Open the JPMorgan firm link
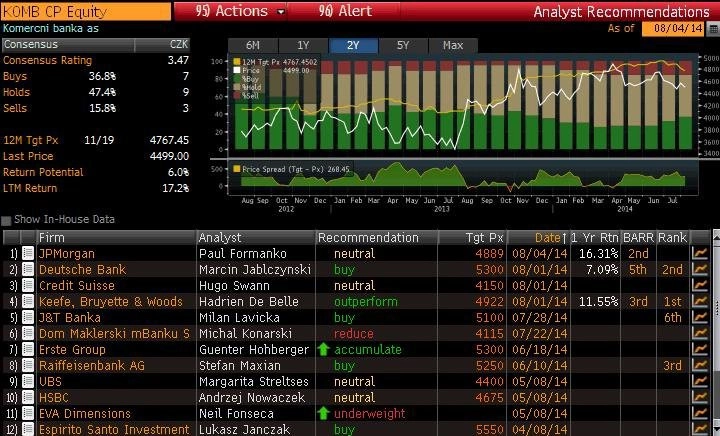Image resolution: width=720 pixels, height=436 pixels. coord(67,253)
